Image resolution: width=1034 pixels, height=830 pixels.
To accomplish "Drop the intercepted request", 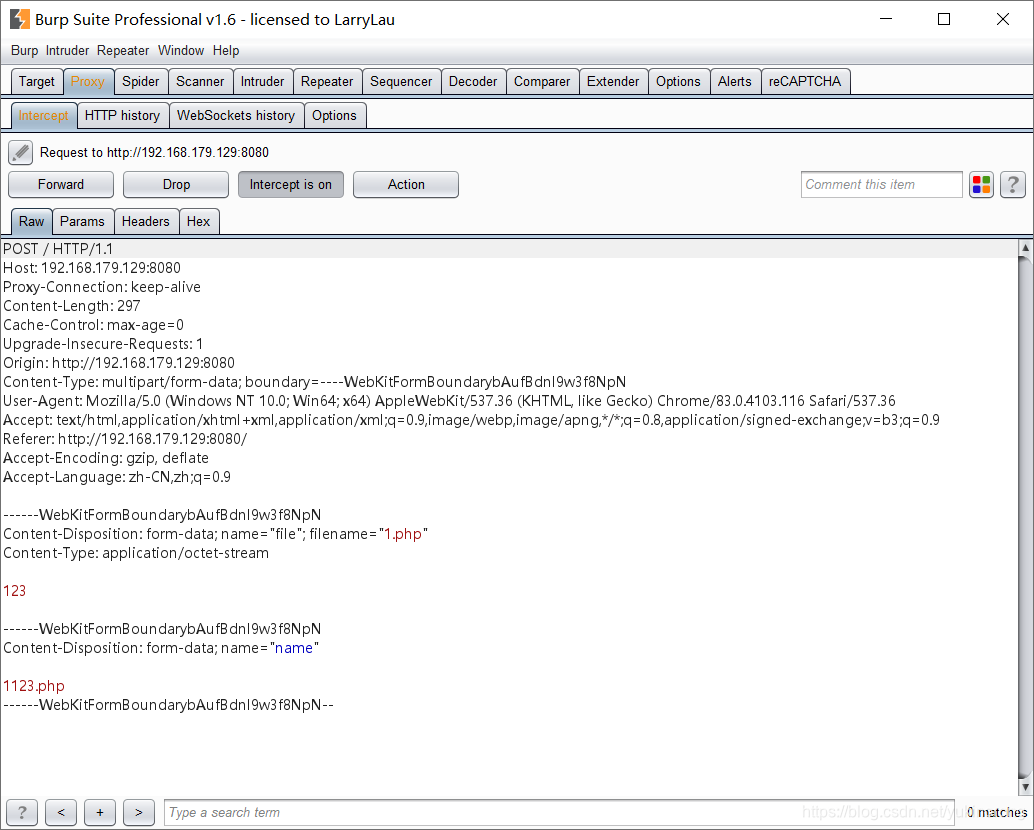I will point(176,185).
